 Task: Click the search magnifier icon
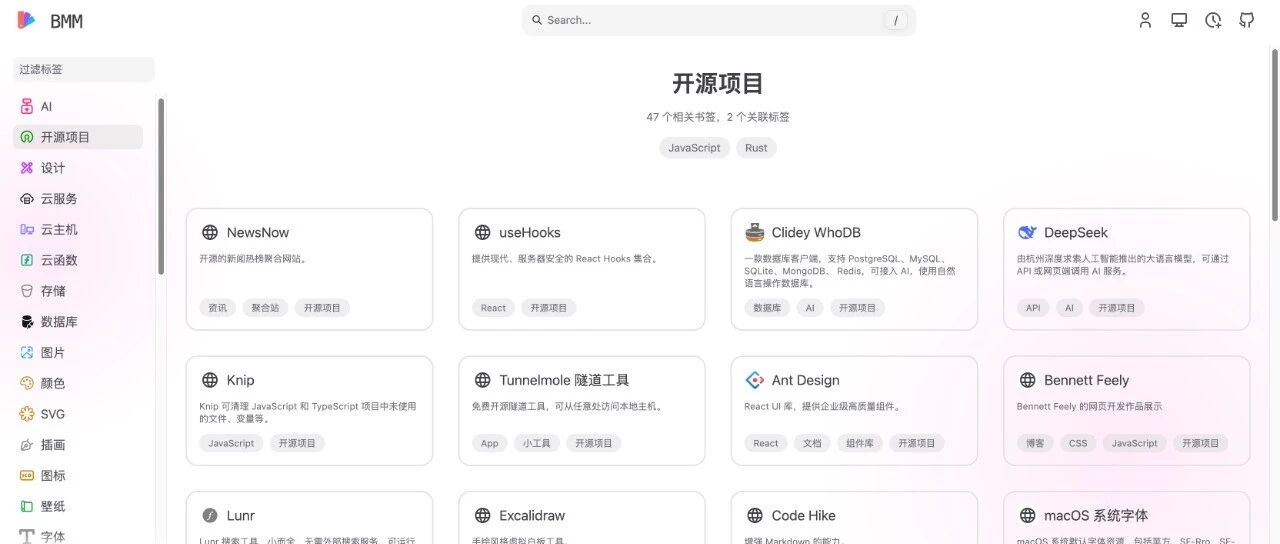coord(537,20)
